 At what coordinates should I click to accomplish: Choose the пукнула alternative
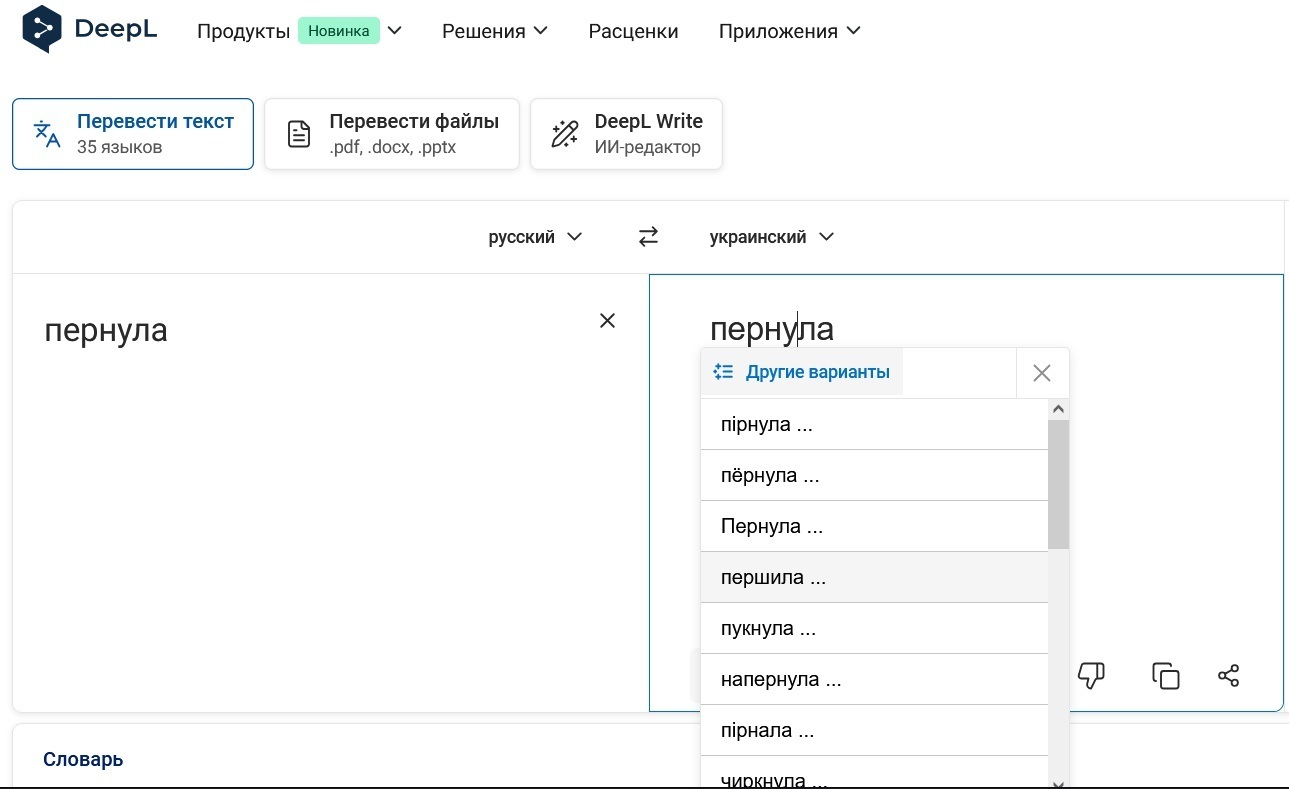pyautogui.click(x=768, y=629)
